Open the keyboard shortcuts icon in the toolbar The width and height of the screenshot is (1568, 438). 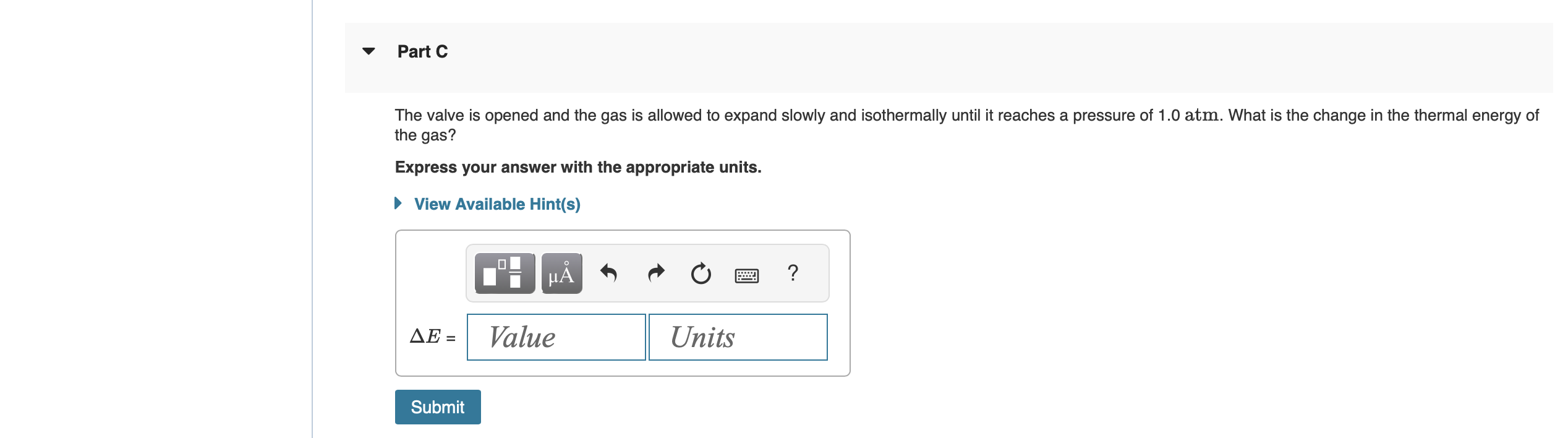[x=747, y=275]
